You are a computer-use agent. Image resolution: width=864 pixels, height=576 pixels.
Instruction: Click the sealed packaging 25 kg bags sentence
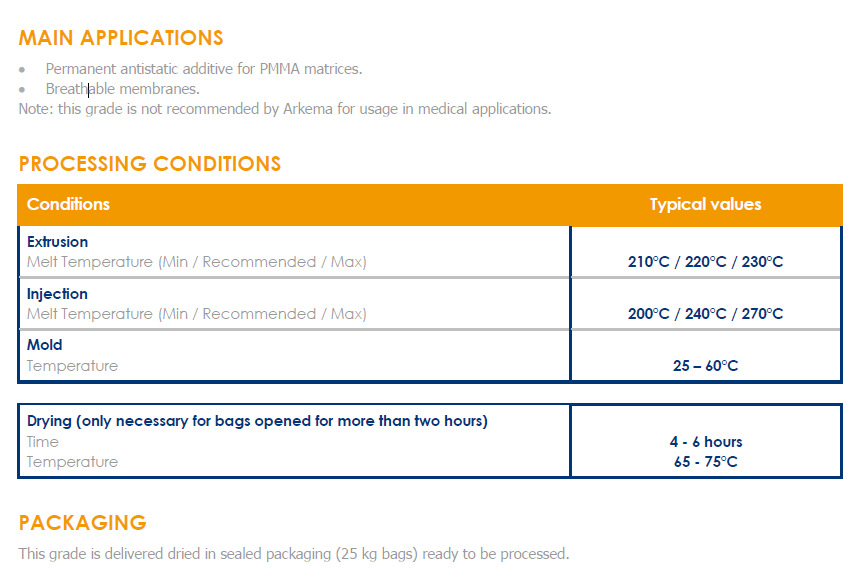293,553
